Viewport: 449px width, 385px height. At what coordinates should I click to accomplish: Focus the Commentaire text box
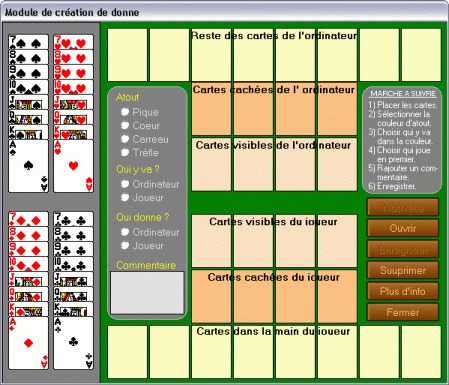[147, 293]
